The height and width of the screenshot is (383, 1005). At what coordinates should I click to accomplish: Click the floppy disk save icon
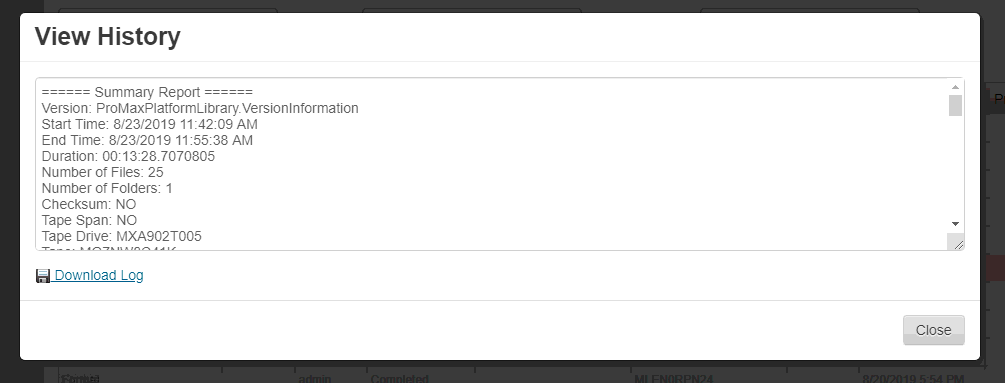tap(43, 276)
